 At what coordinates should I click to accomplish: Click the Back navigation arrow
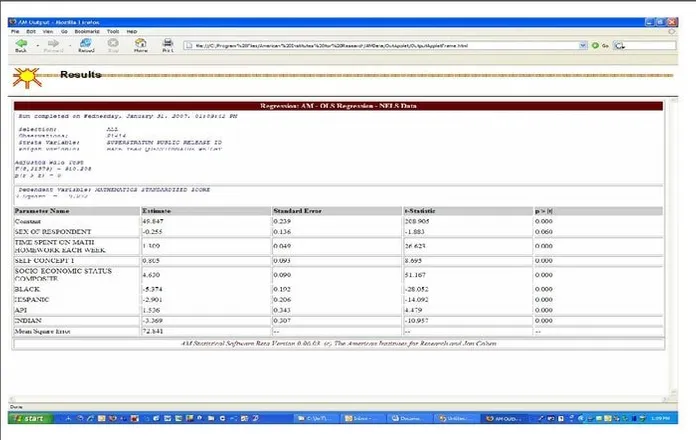pos(21,44)
